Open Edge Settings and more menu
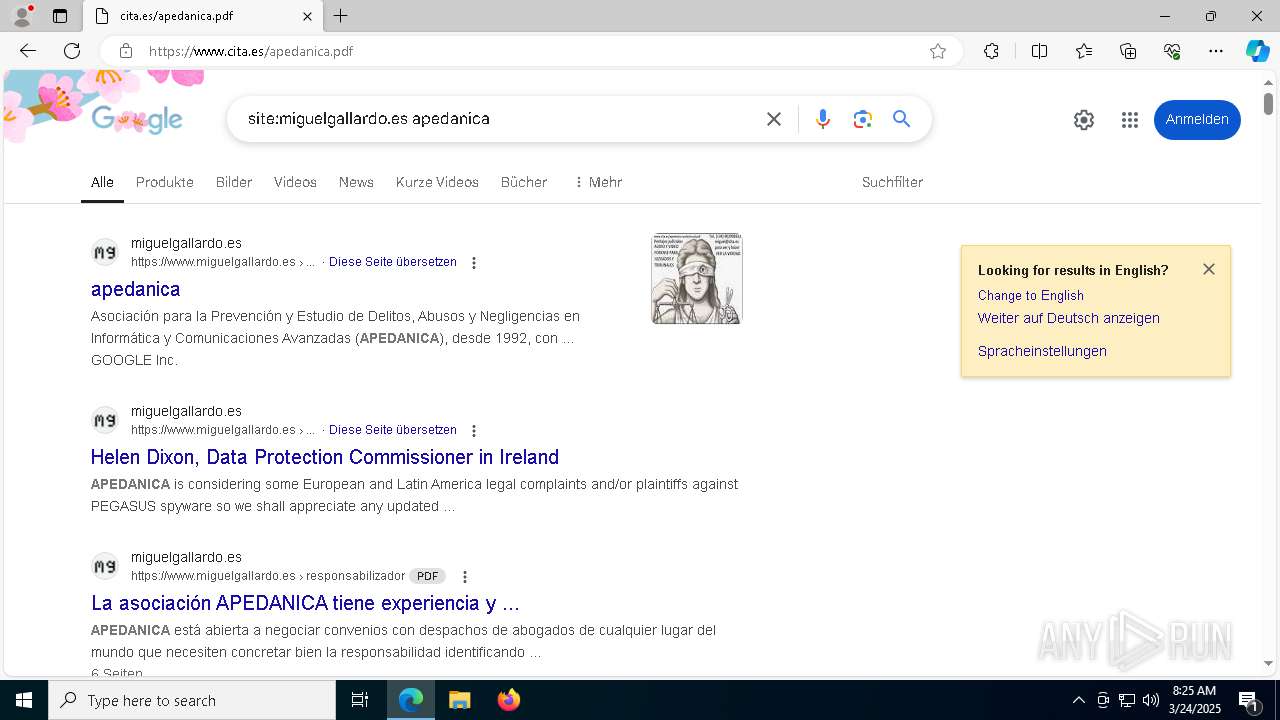The image size is (1280, 720). (1216, 51)
